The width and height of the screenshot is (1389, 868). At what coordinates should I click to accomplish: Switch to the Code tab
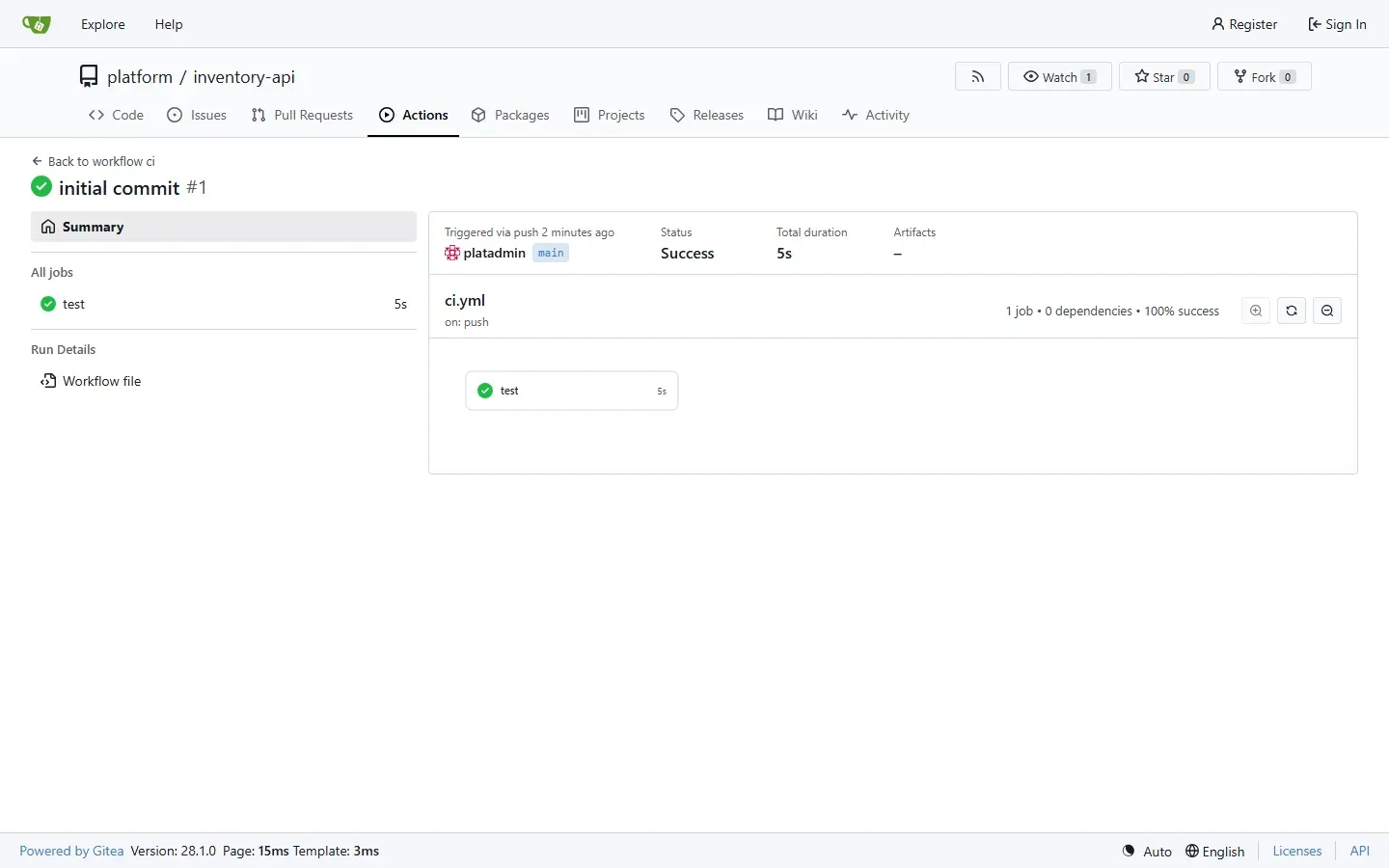[x=116, y=115]
